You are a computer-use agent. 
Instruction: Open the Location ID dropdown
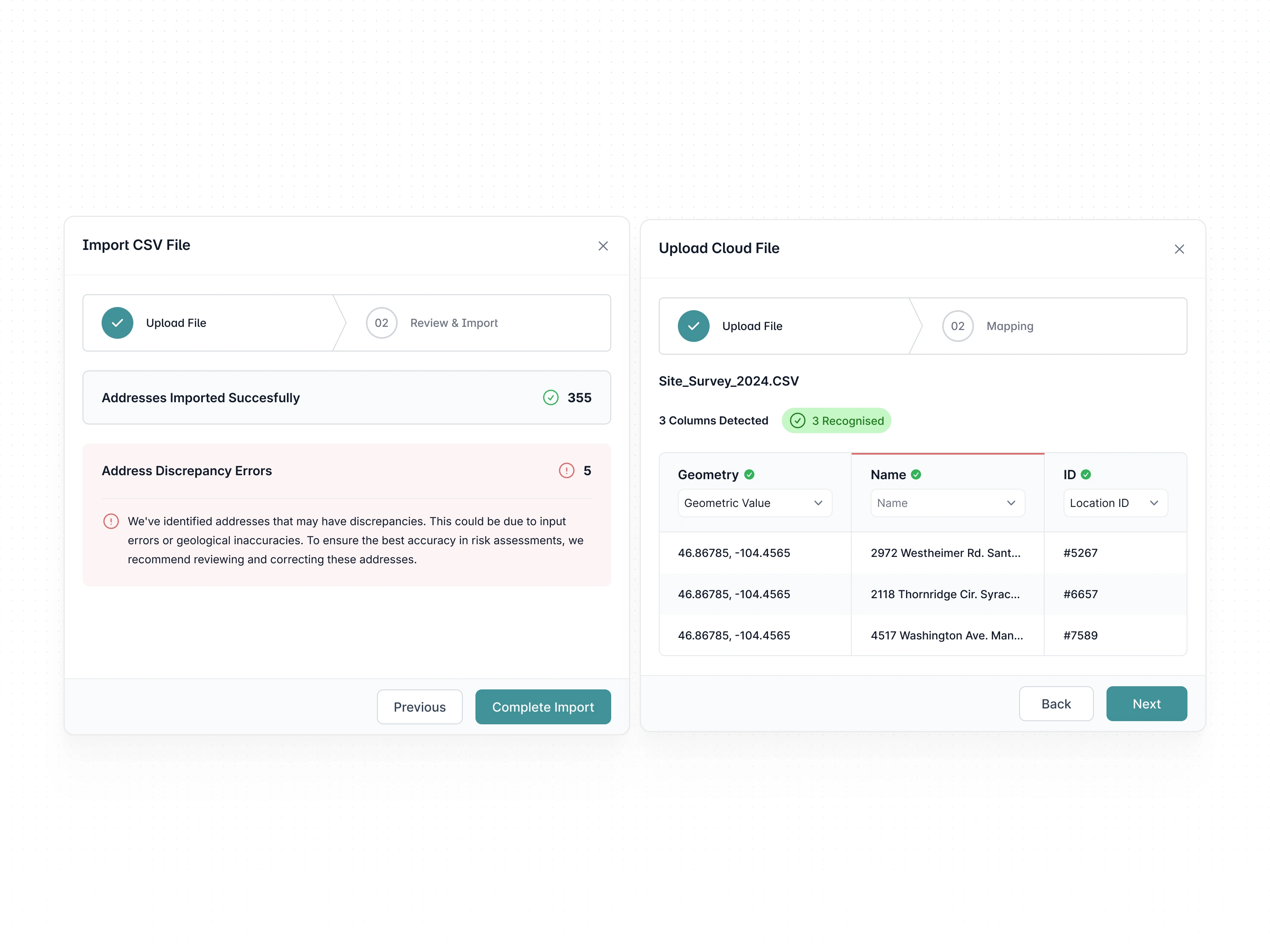[1115, 503]
